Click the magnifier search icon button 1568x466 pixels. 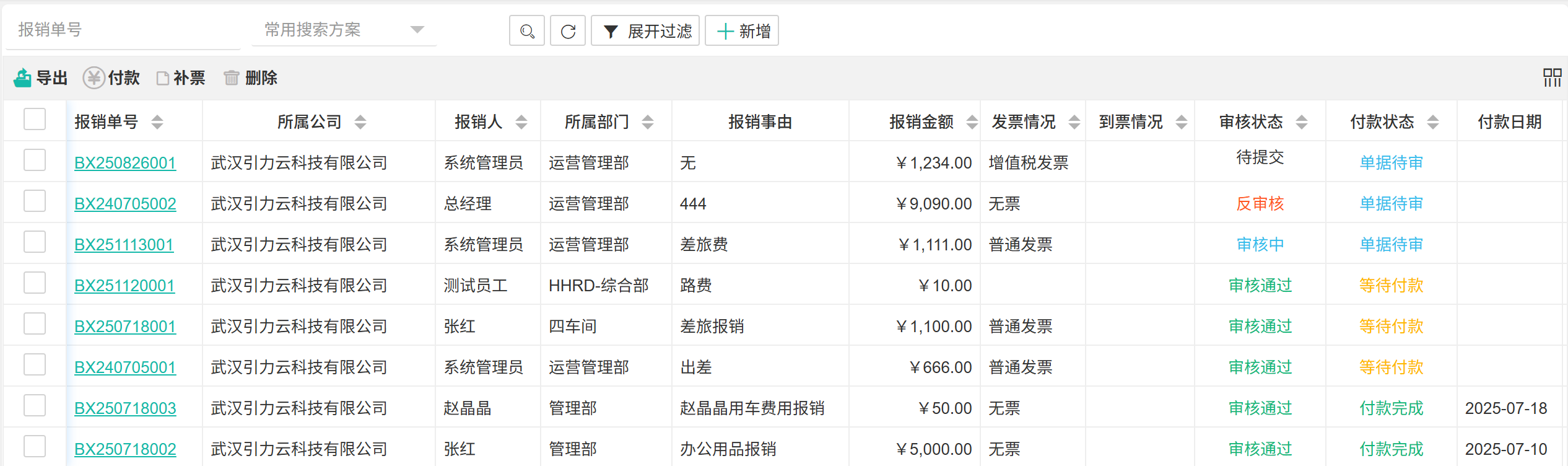pyautogui.click(x=526, y=31)
